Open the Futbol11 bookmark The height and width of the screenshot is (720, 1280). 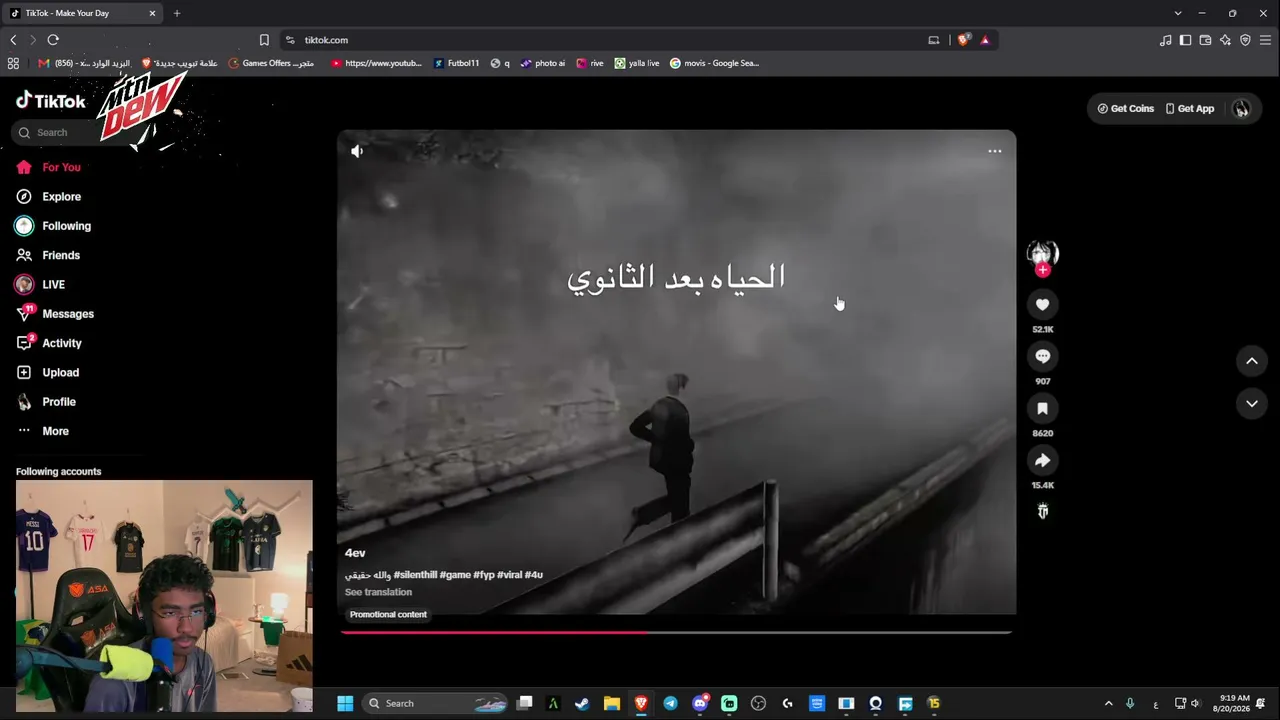coord(457,63)
